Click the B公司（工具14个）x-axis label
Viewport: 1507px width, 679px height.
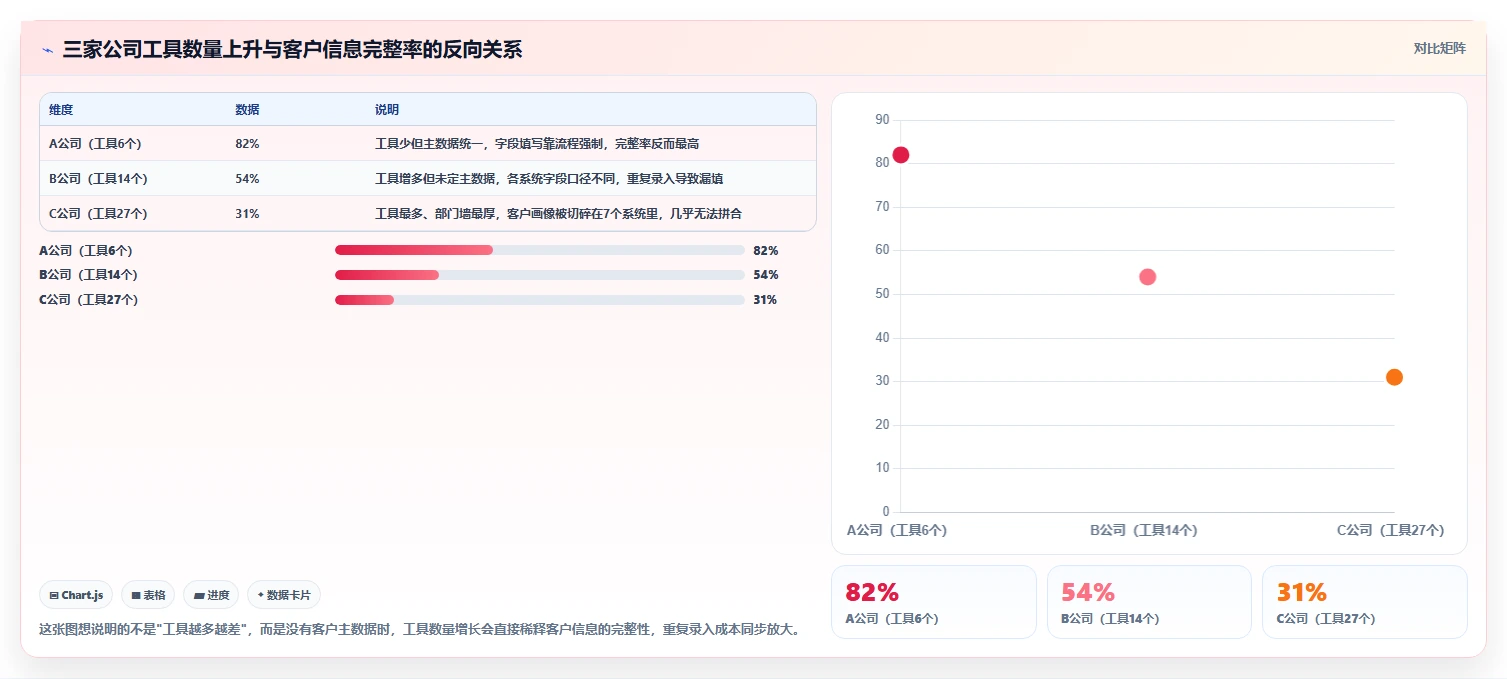pyautogui.click(x=1144, y=531)
